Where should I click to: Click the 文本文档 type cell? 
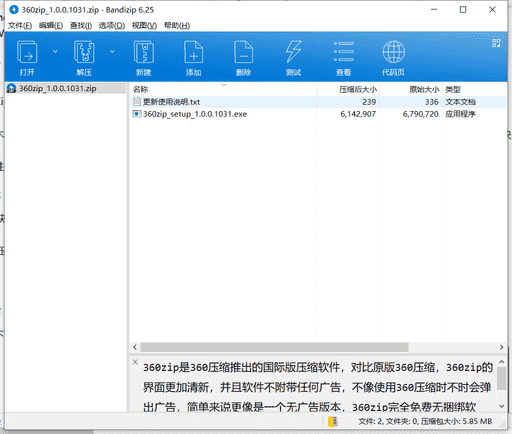460,102
